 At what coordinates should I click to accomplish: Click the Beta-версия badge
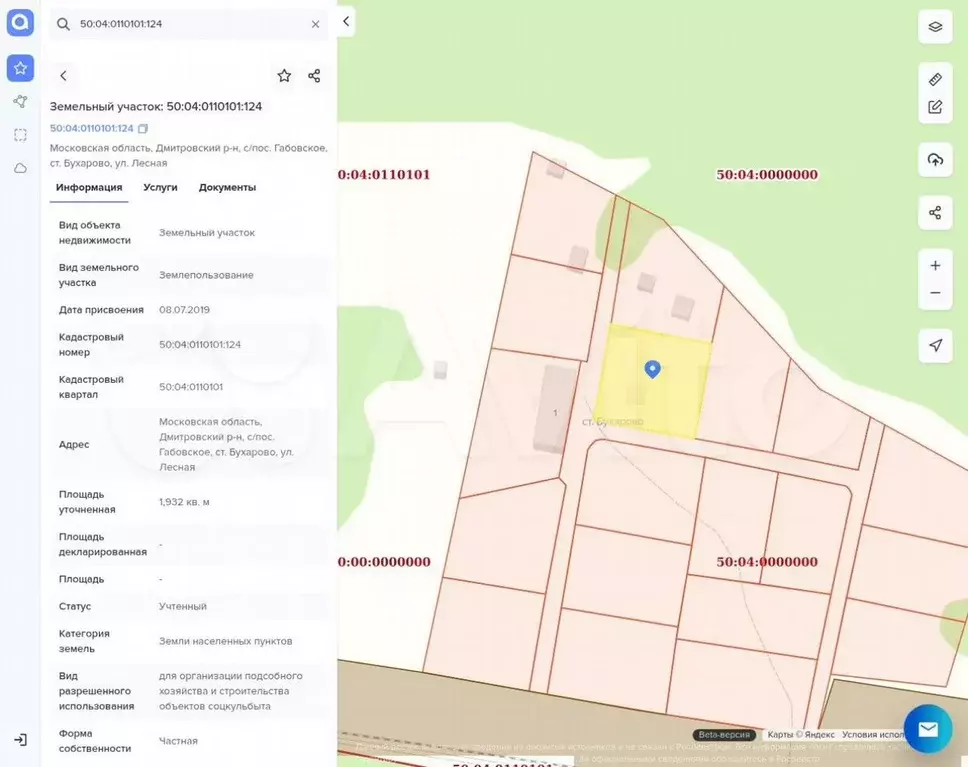[x=724, y=735]
